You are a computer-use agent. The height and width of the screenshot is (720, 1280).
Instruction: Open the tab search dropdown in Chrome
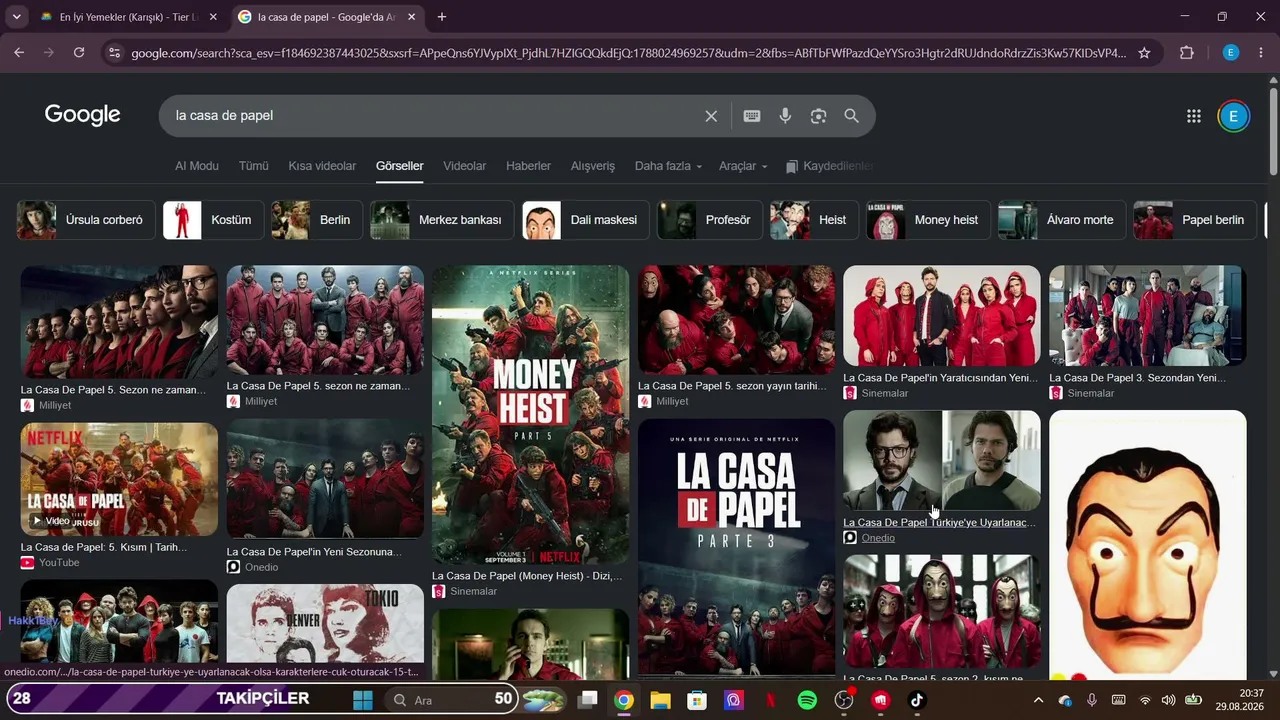point(17,17)
